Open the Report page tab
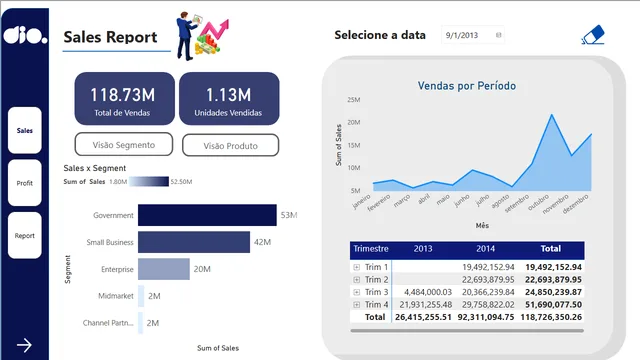This screenshot has width=640, height=360. tap(24, 236)
